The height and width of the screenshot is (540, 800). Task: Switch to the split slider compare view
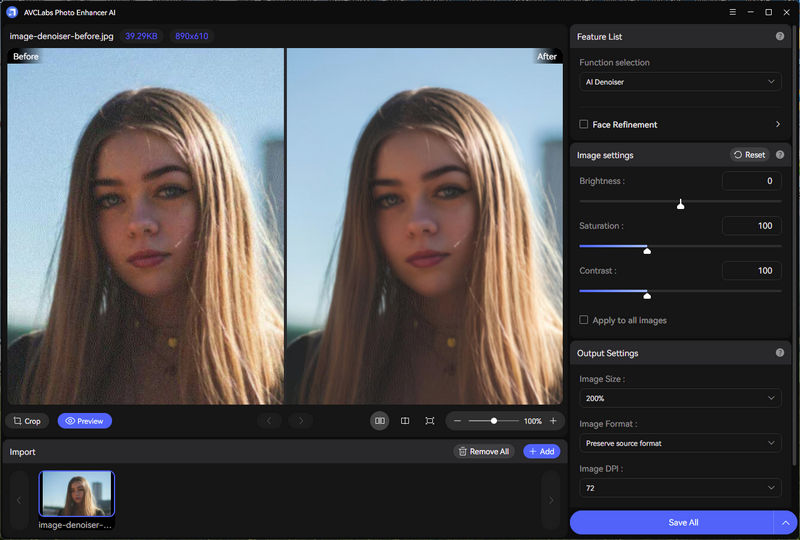[x=405, y=421]
